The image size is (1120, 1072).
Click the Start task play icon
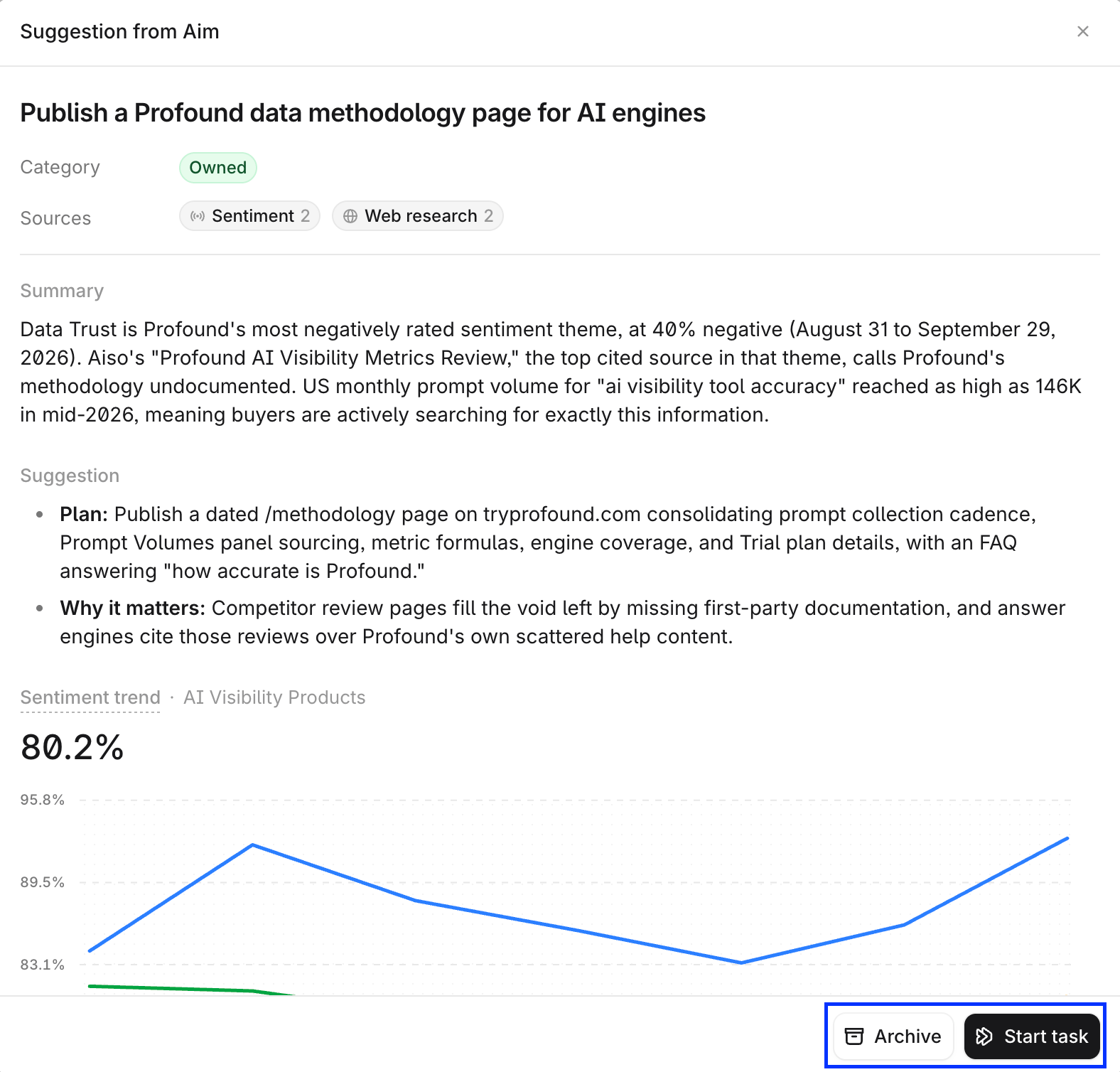pos(984,1036)
